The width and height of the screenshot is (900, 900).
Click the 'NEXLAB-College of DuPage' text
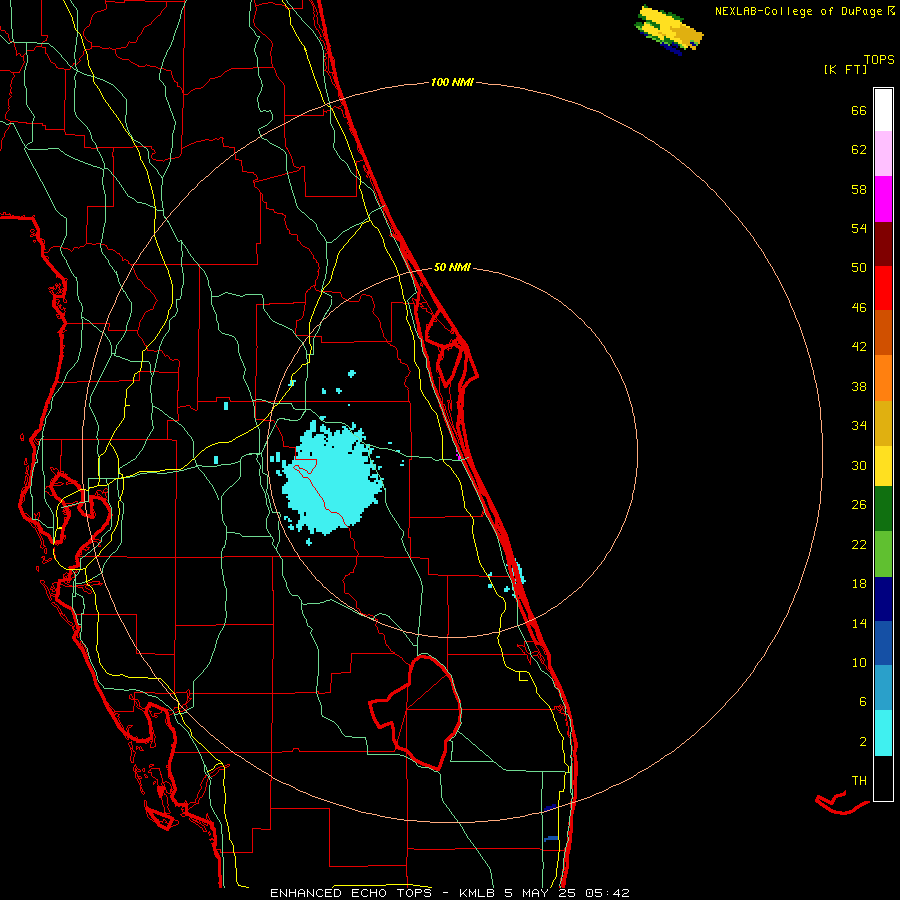point(798,11)
